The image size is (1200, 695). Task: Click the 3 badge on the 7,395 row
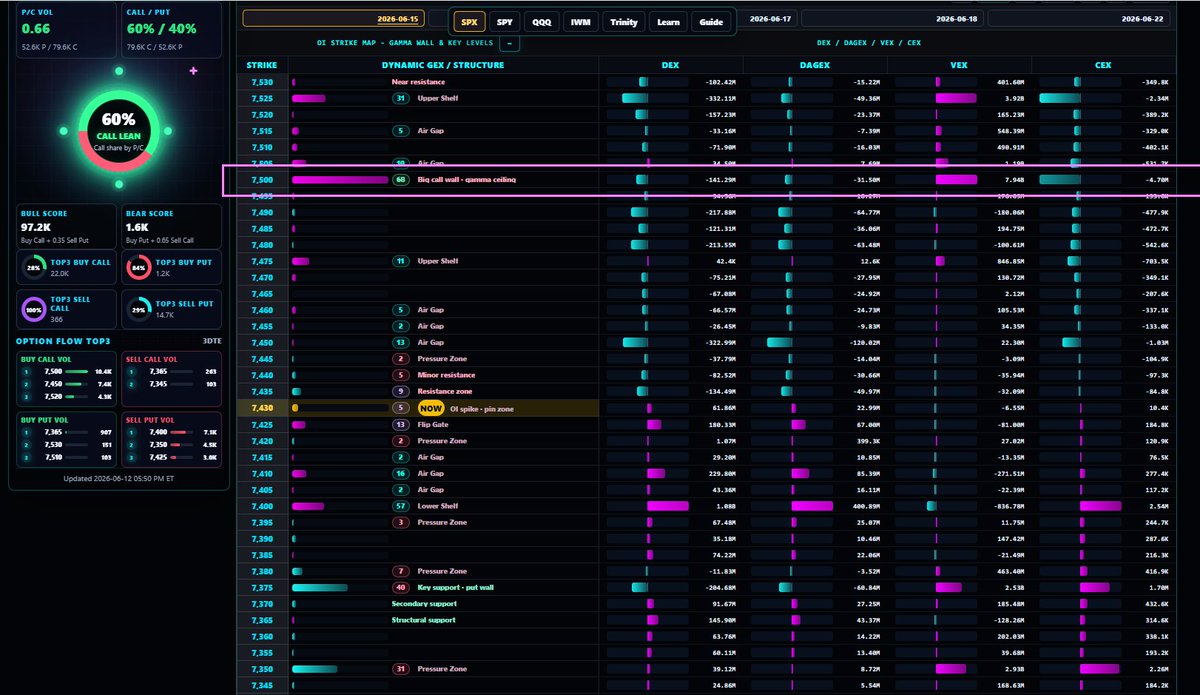pos(401,522)
